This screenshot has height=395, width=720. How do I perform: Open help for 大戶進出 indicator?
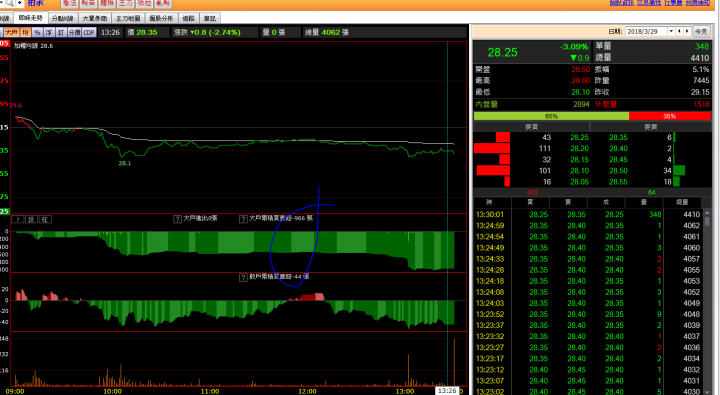[x=178, y=219]
